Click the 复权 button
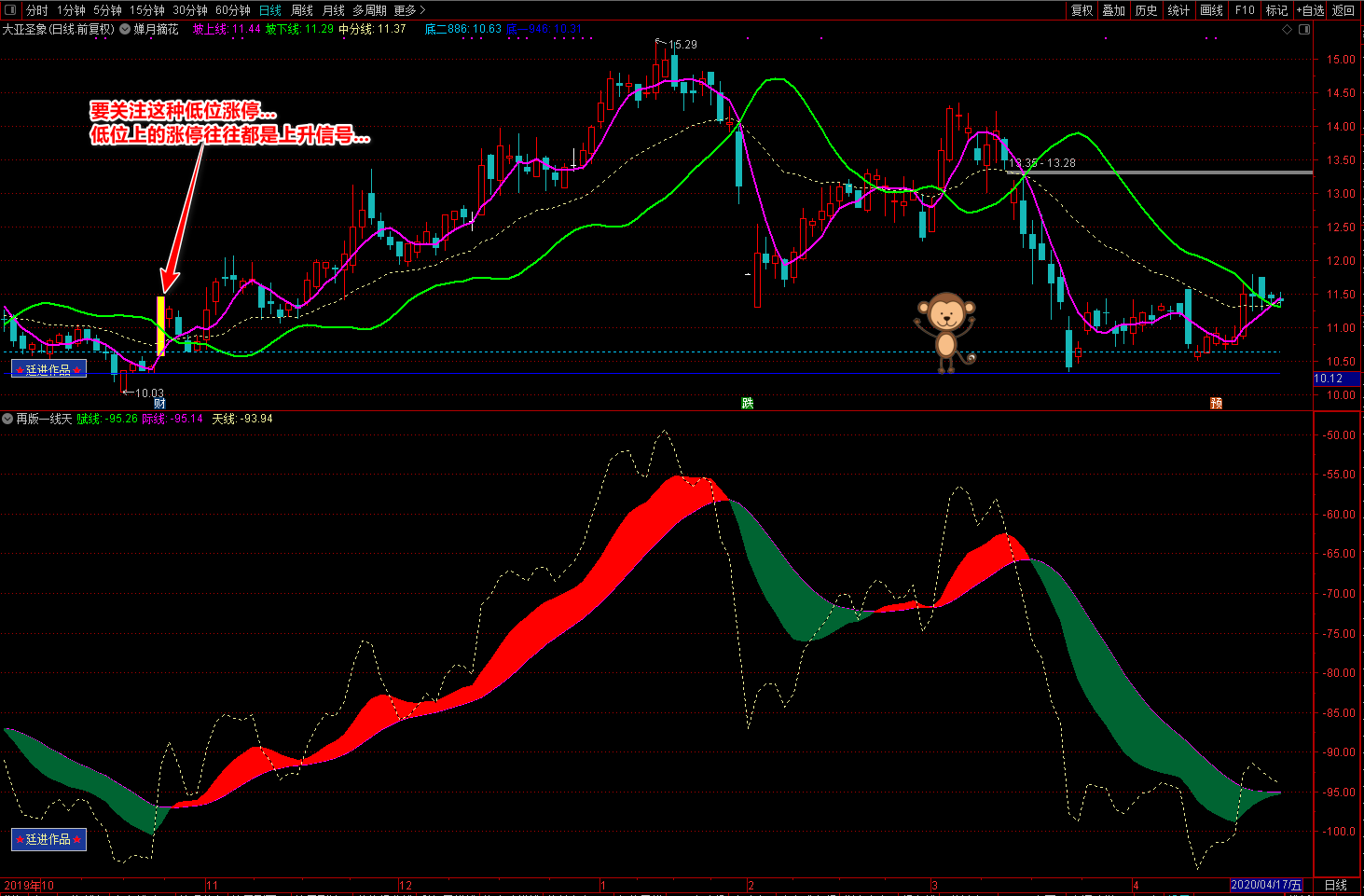The image size is (1364, 896). [1082, 10]
